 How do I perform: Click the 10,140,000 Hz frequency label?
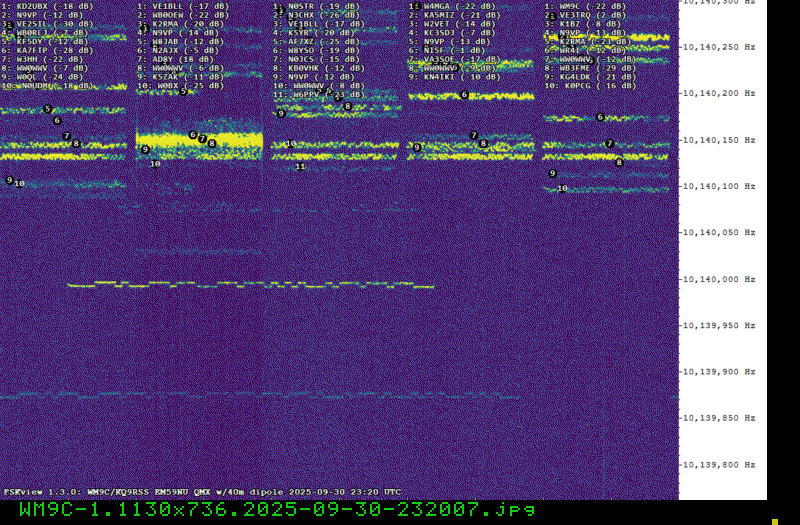[724, 279]
